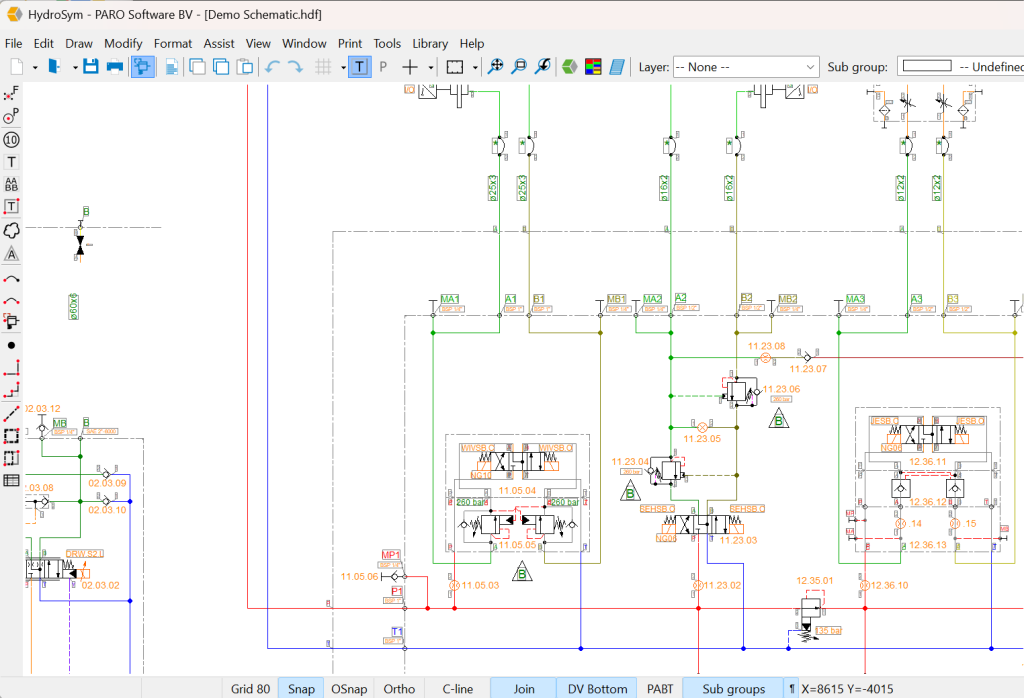Save the schematic with floppy disk icon
Image resolution: width=1024 pixels, height=698 pixels.
coord(91,67)
